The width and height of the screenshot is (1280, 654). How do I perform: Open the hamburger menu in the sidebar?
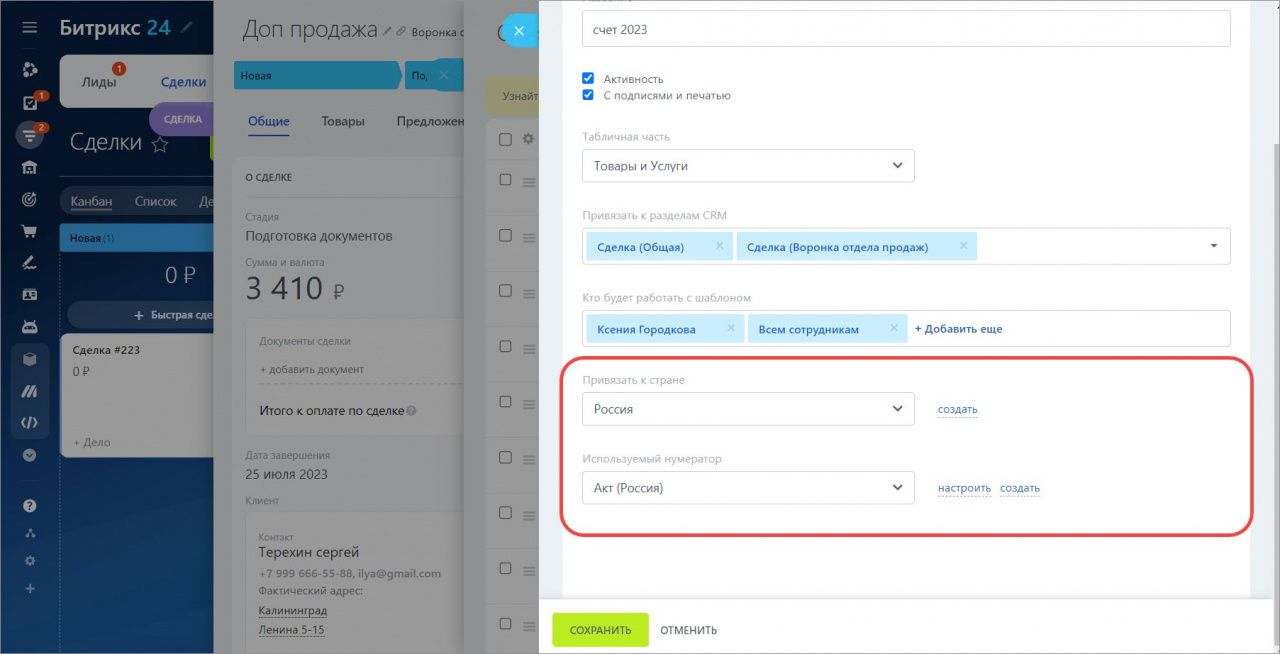29,27
